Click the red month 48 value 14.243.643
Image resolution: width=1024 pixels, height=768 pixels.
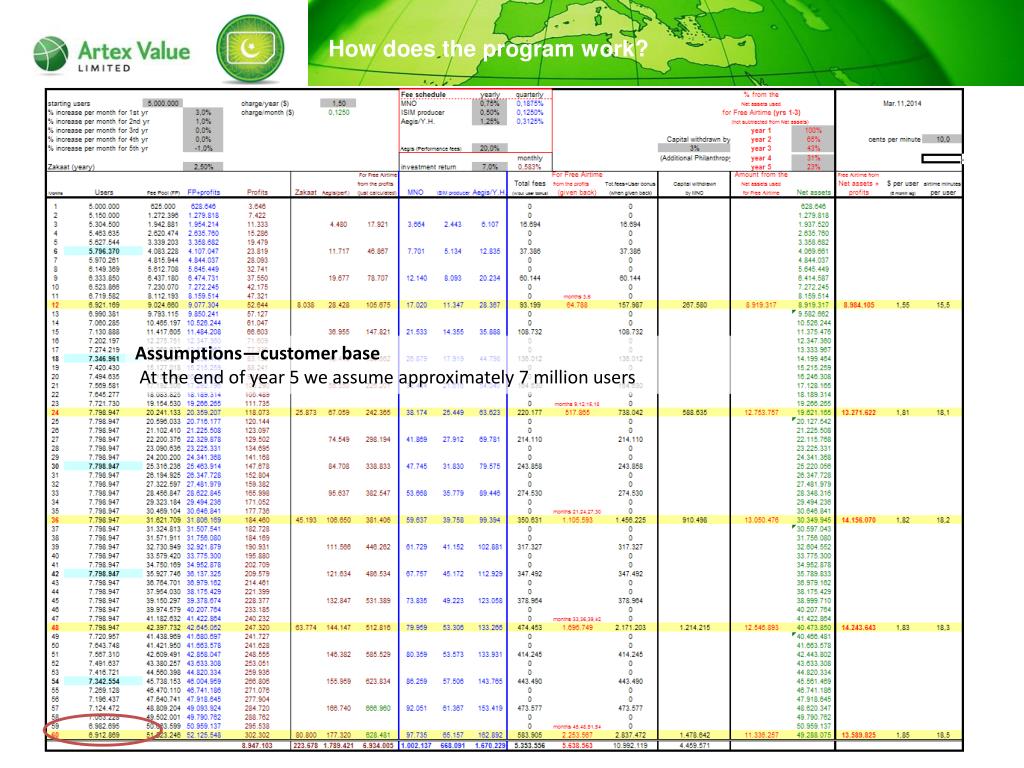(x=859, y=628)
